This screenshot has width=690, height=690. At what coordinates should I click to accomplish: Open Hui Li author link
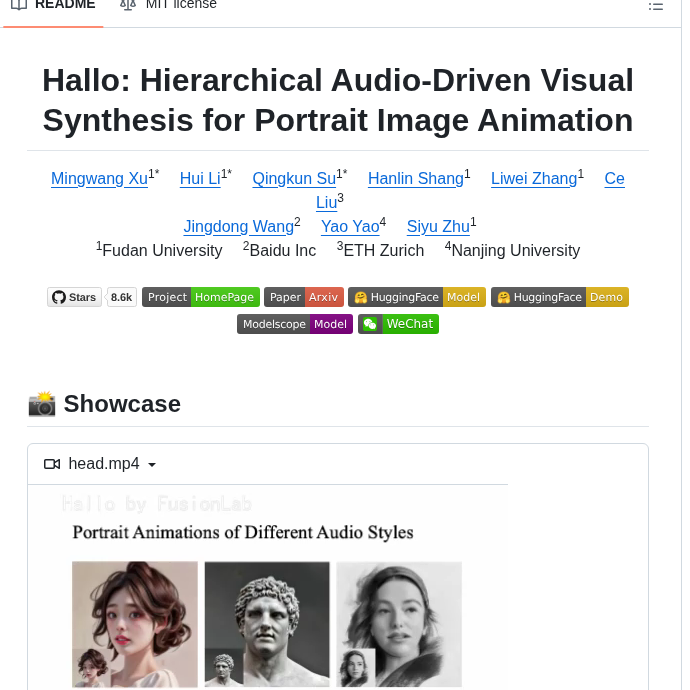click(200, 179)
